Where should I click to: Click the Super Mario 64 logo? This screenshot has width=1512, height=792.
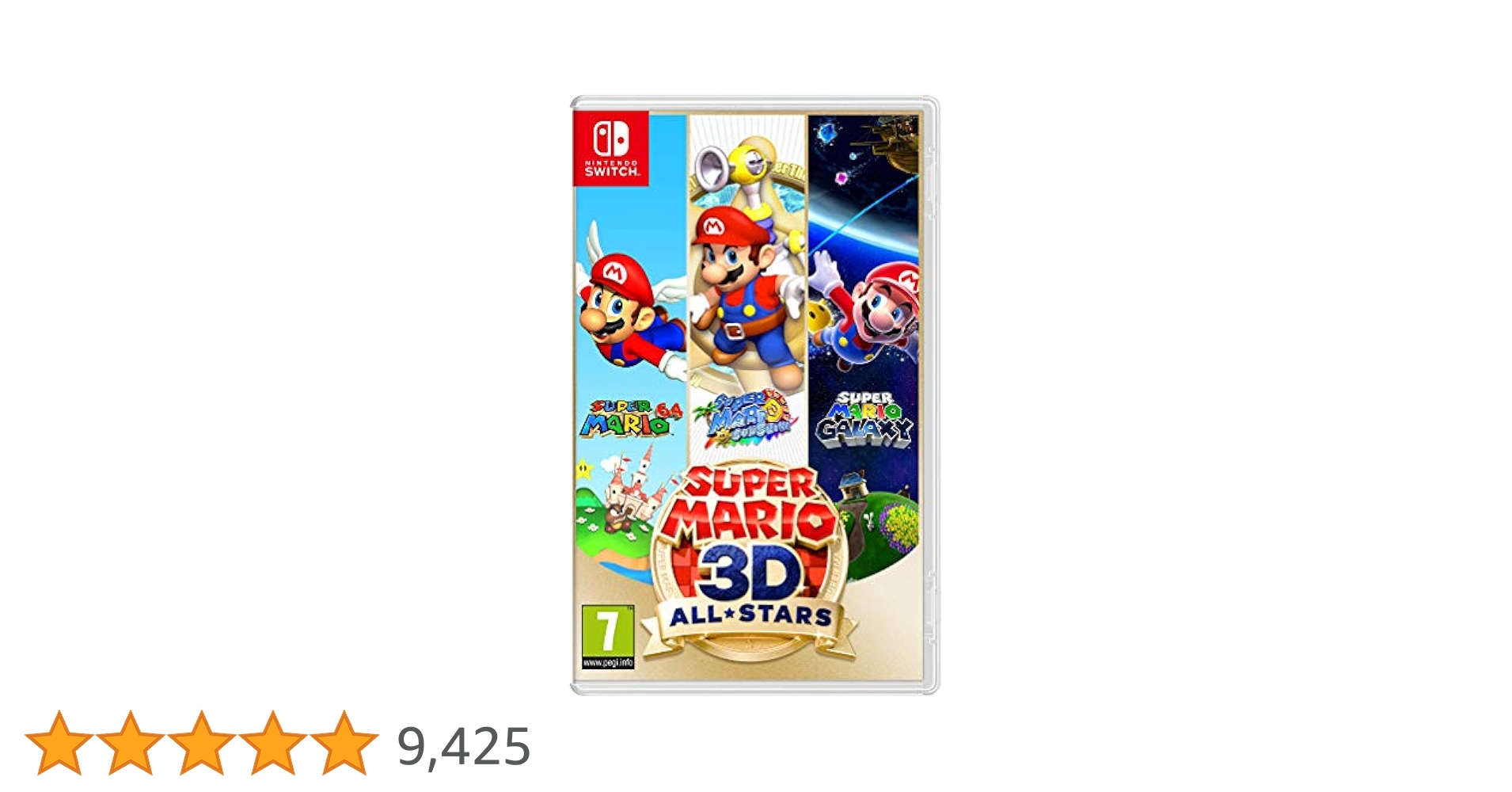point(630,418)
